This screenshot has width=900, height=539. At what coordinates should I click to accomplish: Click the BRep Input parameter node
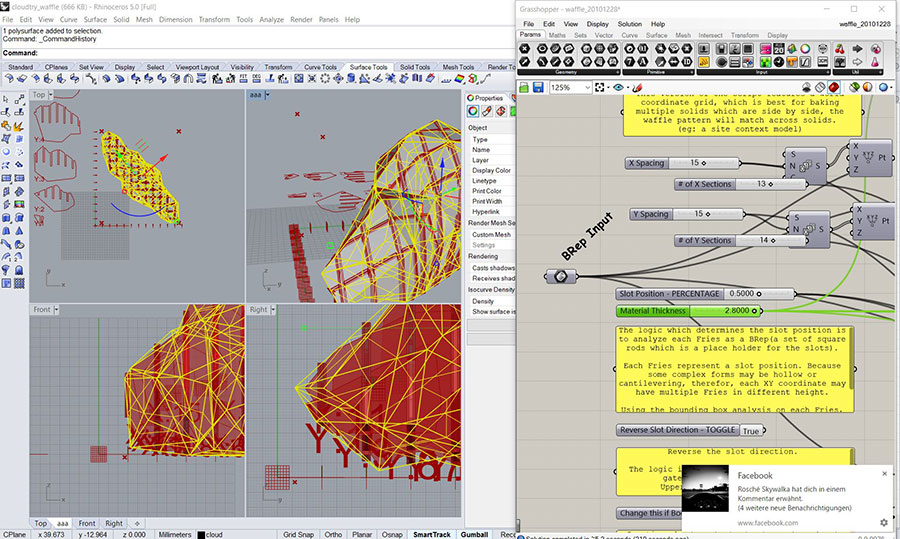coord(561,276)
